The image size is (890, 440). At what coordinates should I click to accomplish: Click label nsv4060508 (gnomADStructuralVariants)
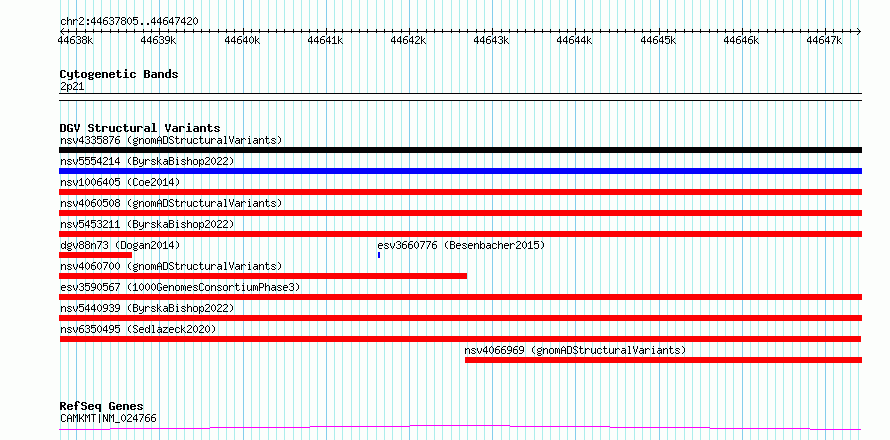(x=171, y=203)
